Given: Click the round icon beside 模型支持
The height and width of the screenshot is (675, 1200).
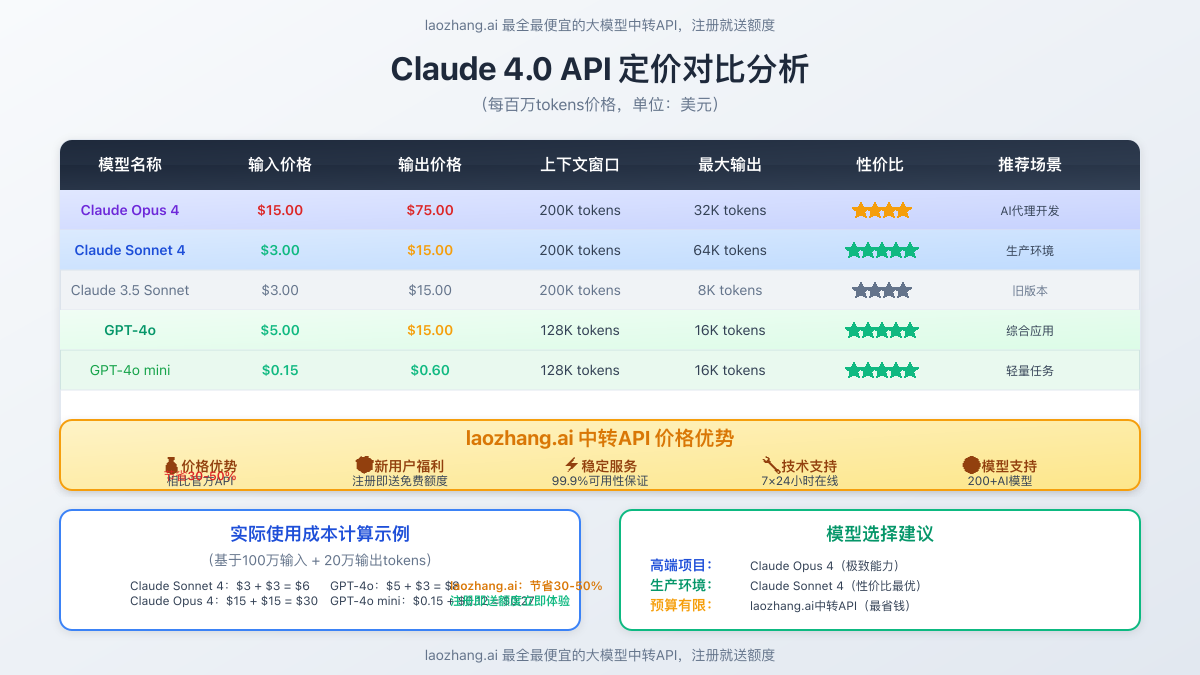Looking at the screenshot, I should [x=971, y=465].
